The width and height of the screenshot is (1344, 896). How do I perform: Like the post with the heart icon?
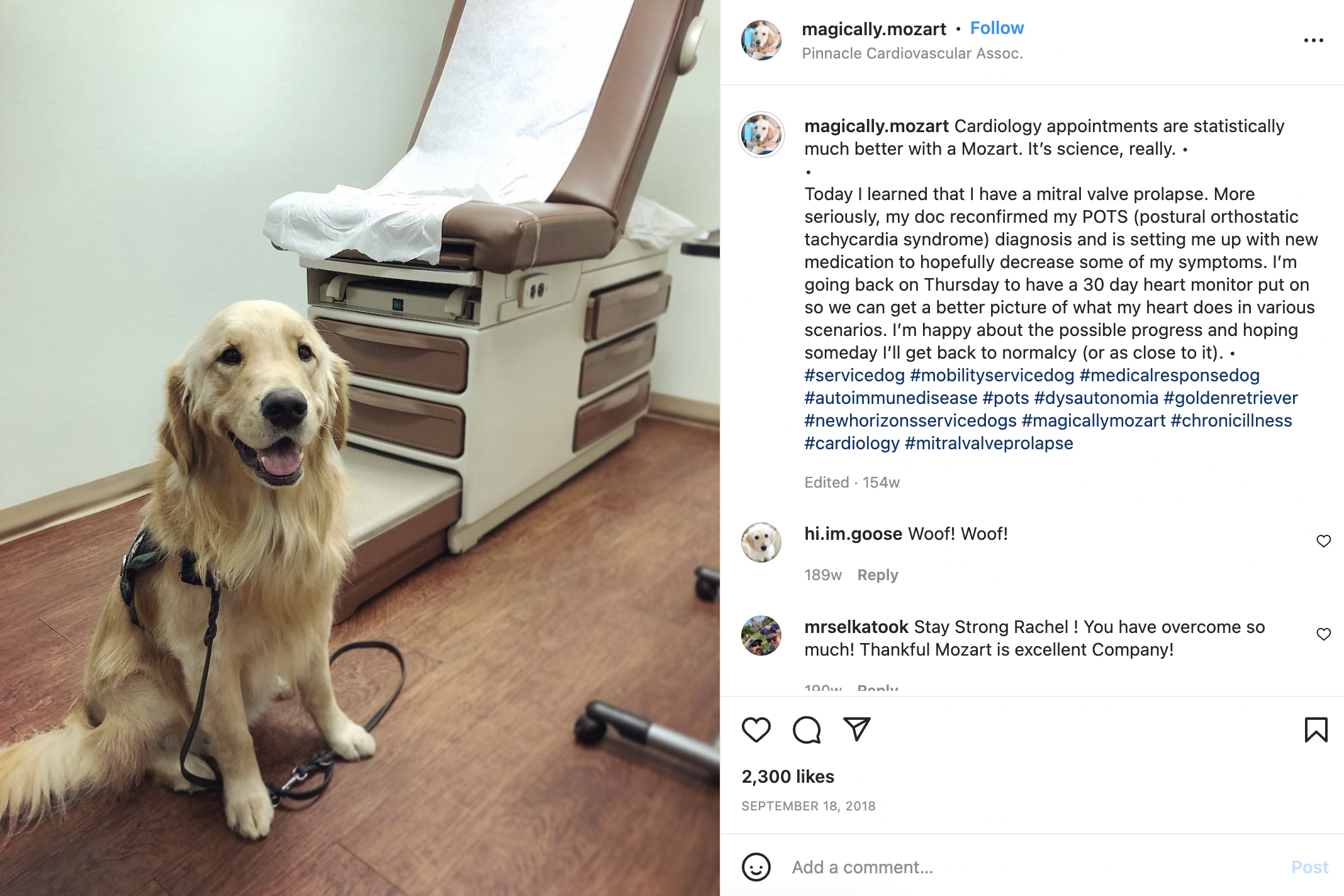(756, 730)
